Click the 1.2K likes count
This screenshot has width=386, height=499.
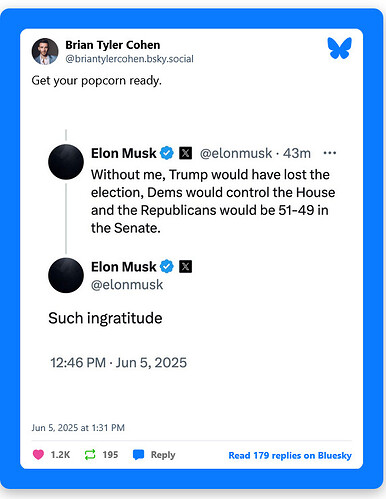60,455
